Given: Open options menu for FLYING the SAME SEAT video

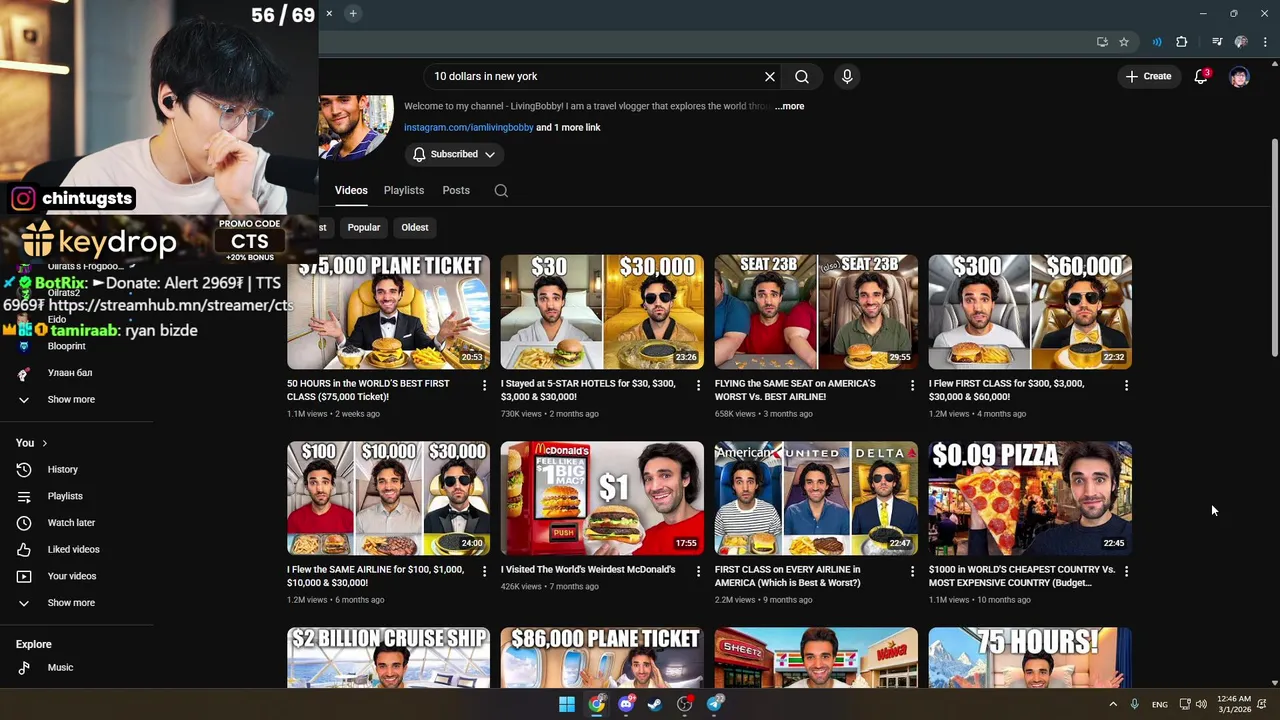Looking at the screenshot, I should point(913,385).
